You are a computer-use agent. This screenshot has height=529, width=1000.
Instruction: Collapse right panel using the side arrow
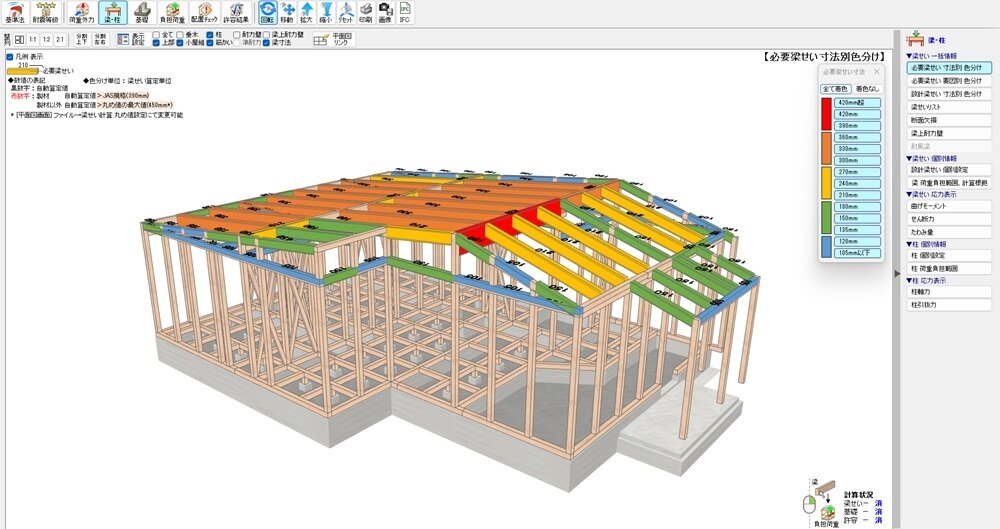pos(897,274)
